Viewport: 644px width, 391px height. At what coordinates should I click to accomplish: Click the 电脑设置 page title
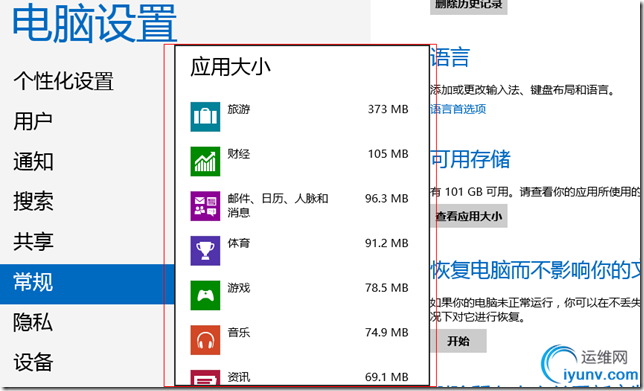click(95, 23)
